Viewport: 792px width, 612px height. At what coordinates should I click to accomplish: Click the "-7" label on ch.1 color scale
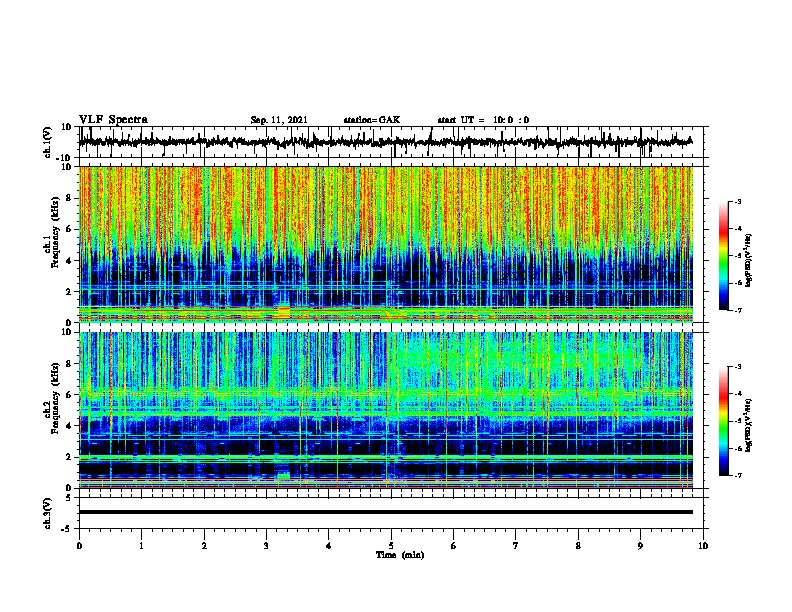point(737,310)
